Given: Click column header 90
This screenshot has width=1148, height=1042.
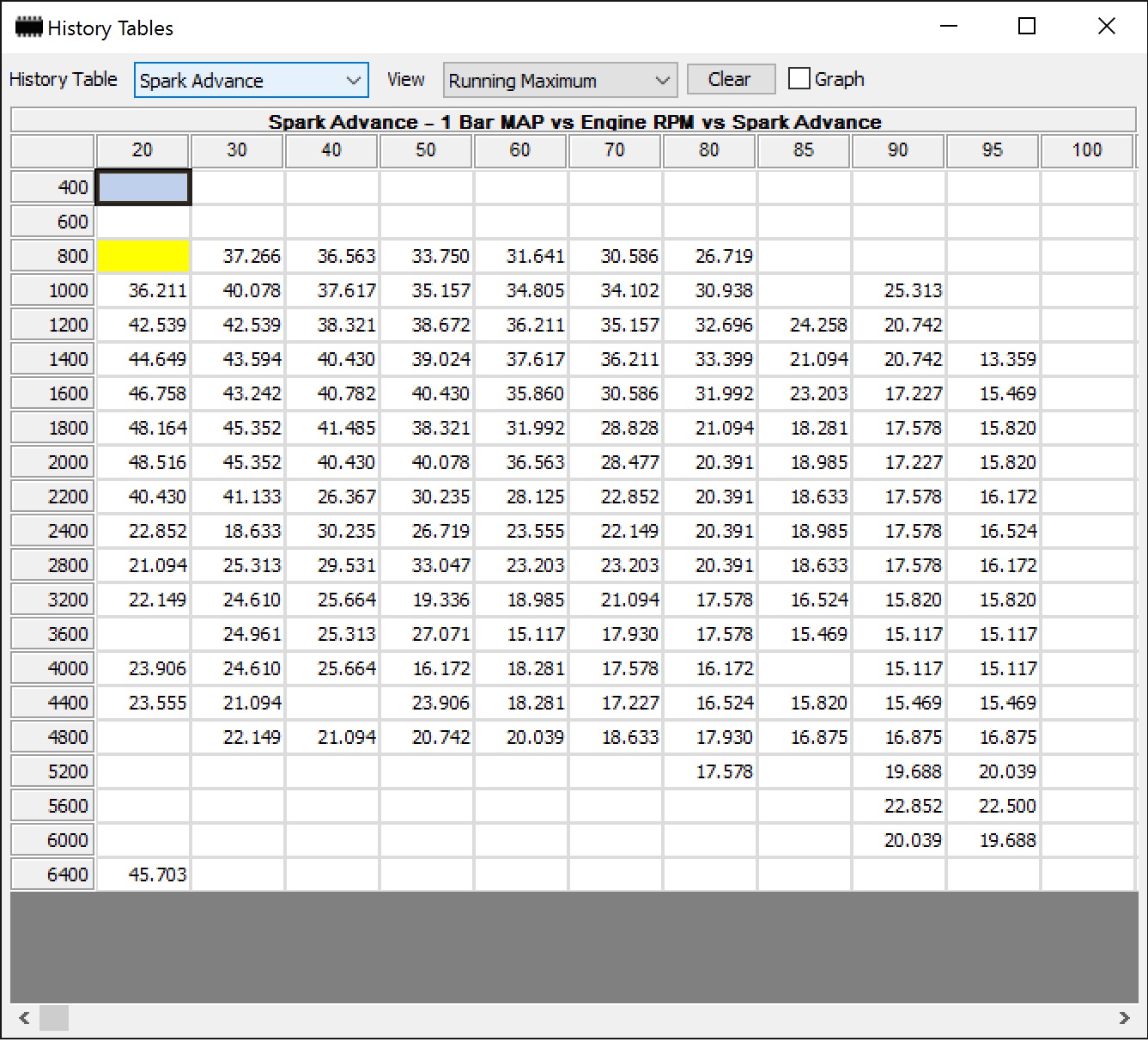Looking at the screenshot, I should click(898, 150).
